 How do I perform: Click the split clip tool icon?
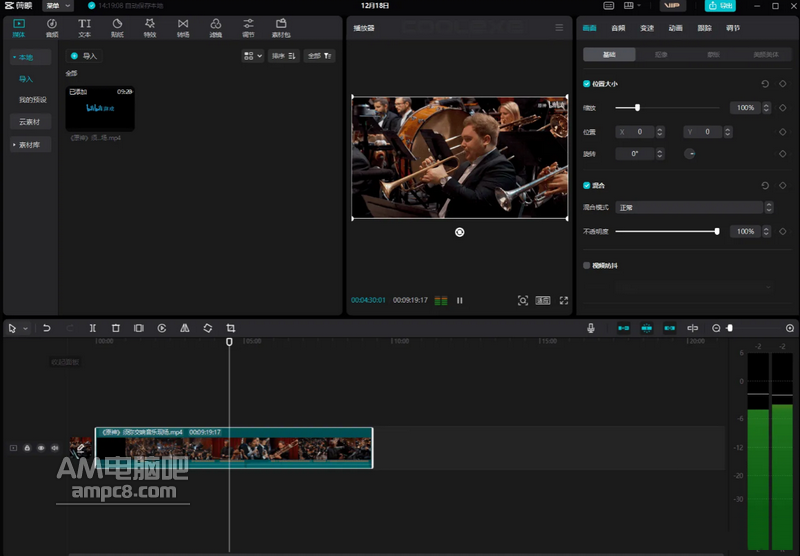(x=92, y=328)
